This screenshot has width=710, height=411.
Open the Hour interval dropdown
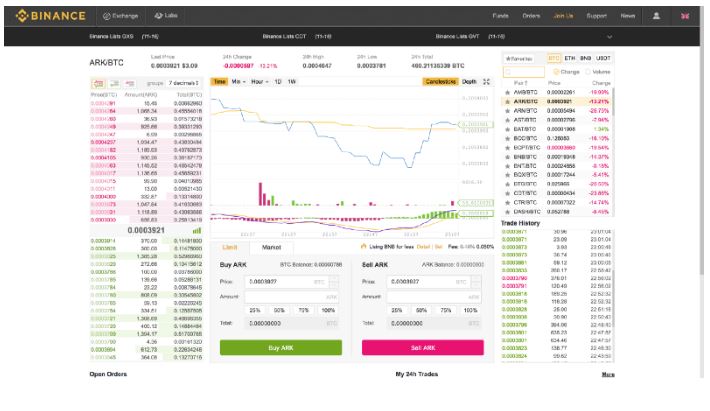tap(259, 81)
